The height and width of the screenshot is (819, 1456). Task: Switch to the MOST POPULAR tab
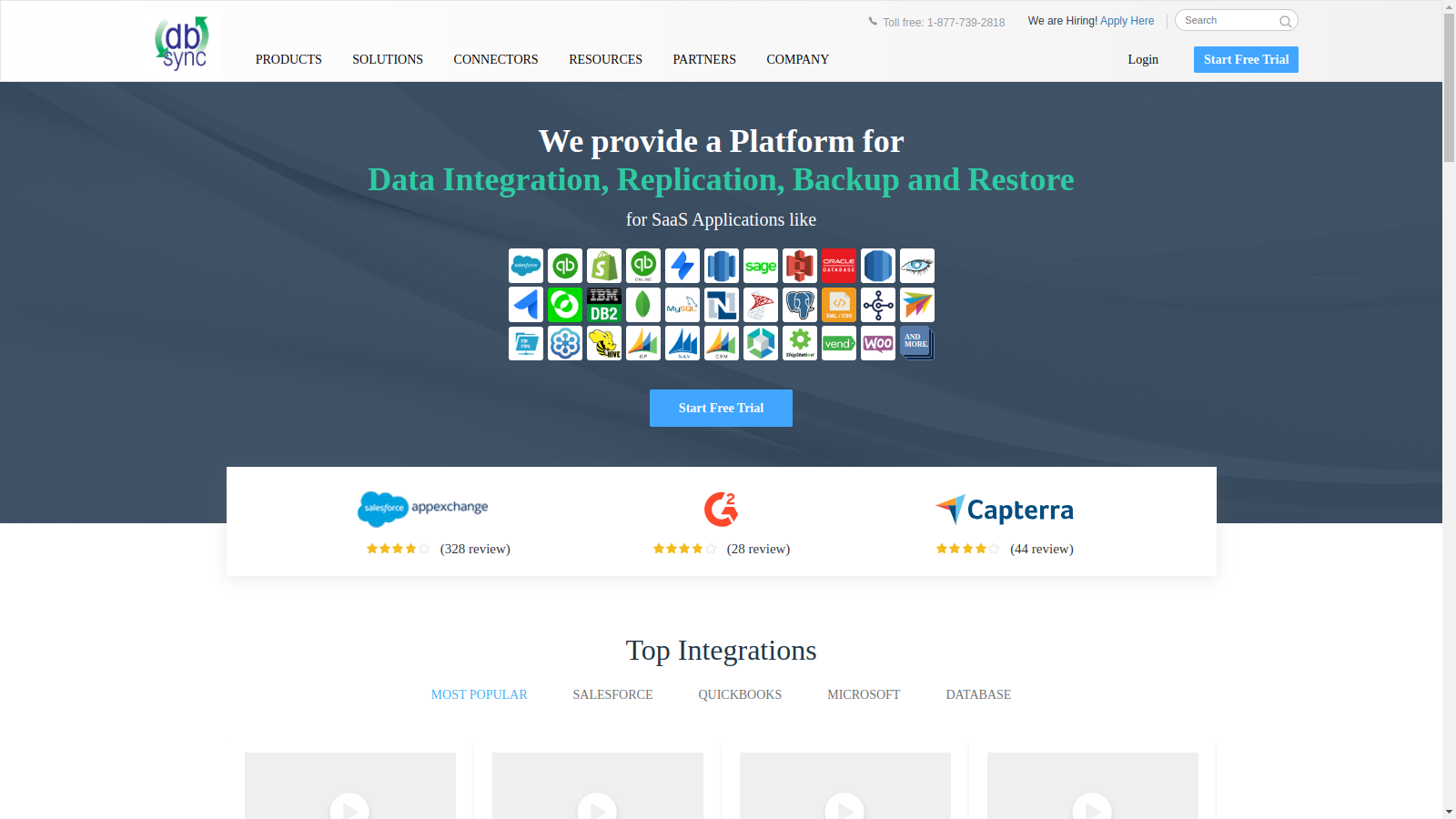click(479, 694)
